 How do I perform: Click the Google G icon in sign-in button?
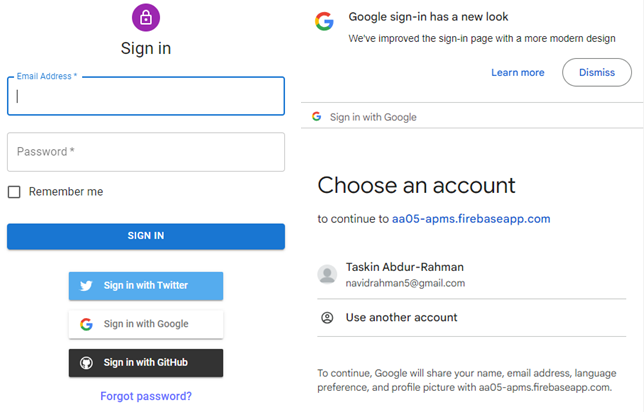pyautogui.click(x=86, y=324)
